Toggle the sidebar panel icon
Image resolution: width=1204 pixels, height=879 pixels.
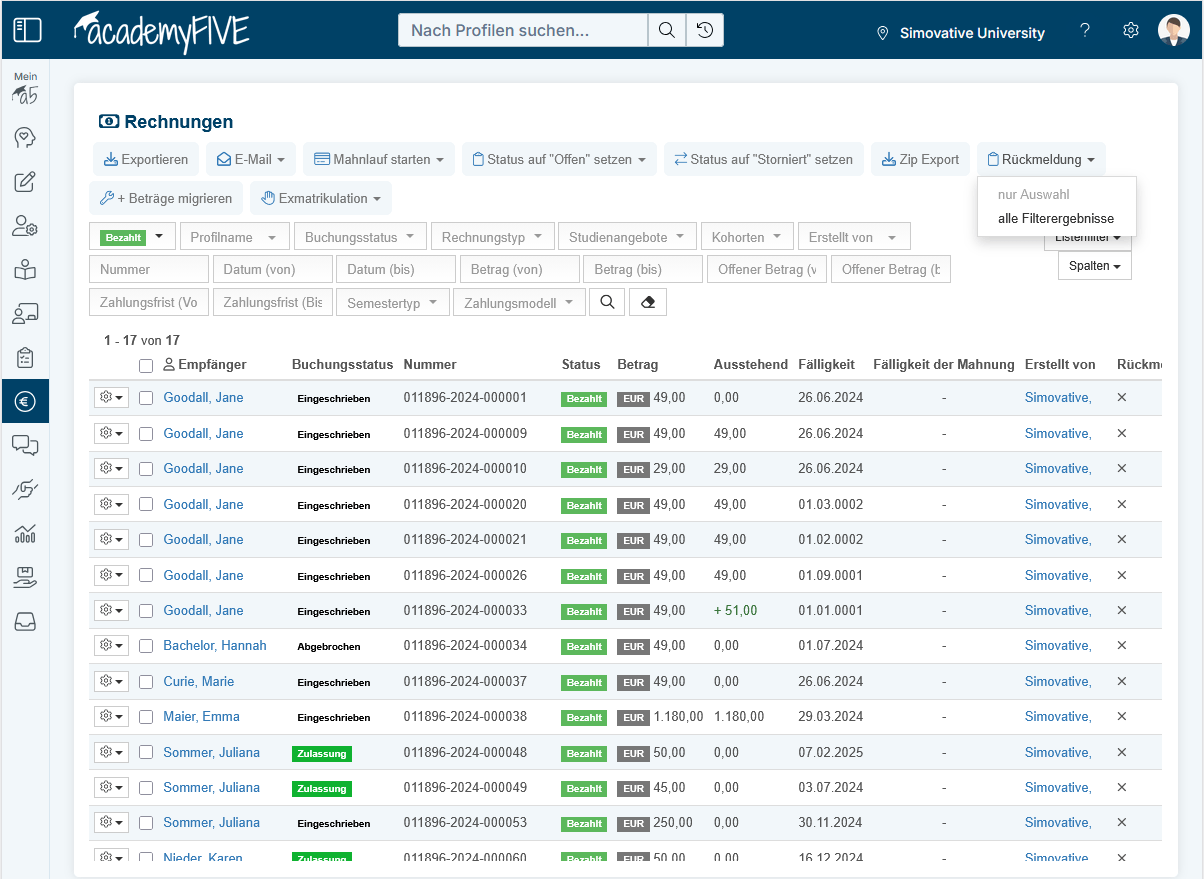(27, 30)
